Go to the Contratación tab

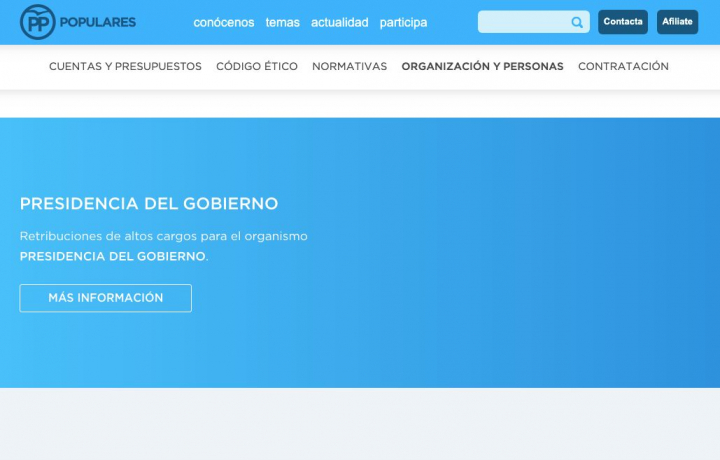coord(623,67)
